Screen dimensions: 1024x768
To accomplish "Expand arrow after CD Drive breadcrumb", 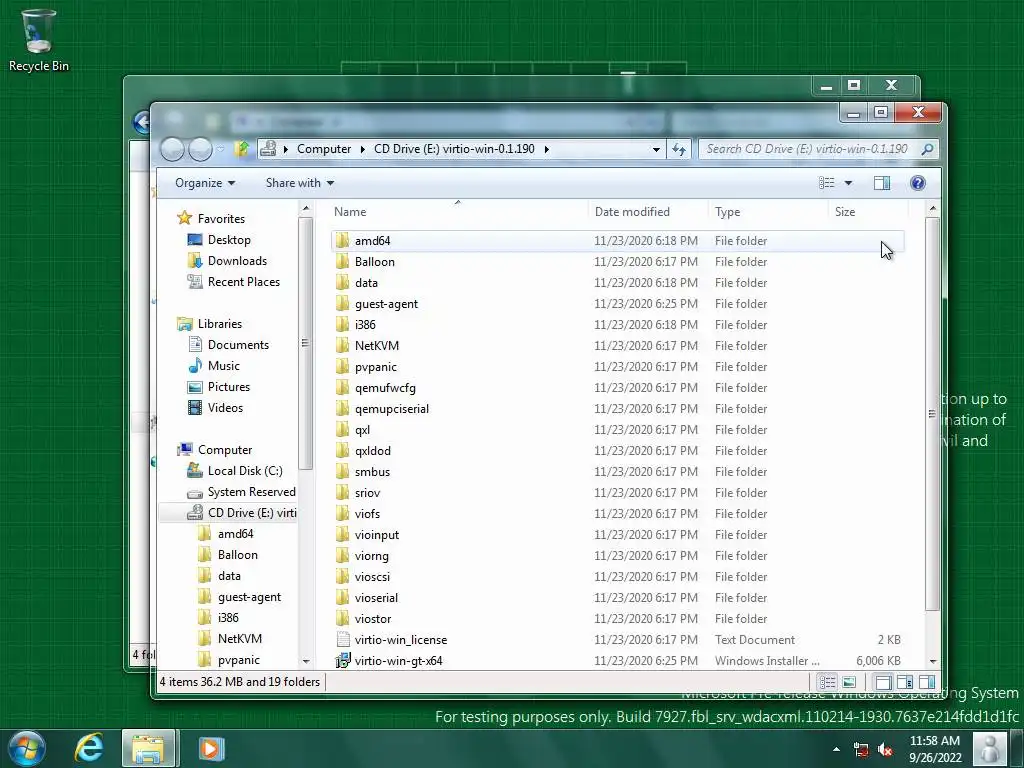I will (x=547, y=150).
